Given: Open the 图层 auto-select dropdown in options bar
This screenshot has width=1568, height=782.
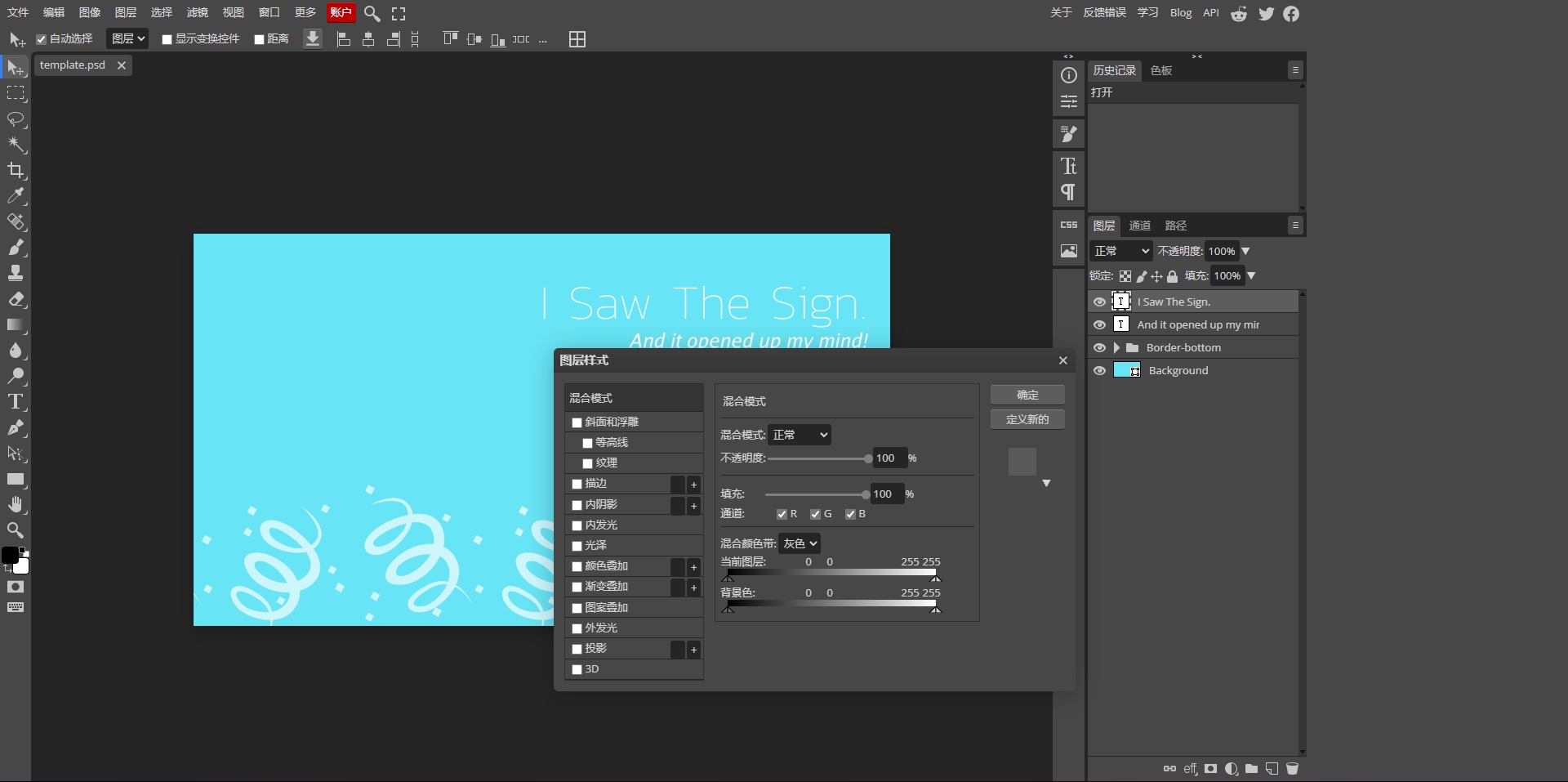Looking at the screenshot, I should (x=127, y=38).
